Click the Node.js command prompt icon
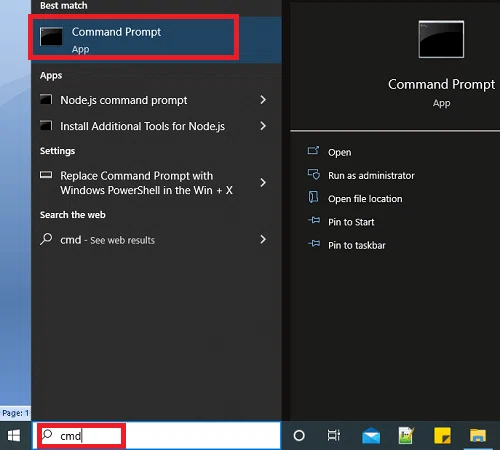This screenshot has height=450, width=500. [x=46, y=99]
